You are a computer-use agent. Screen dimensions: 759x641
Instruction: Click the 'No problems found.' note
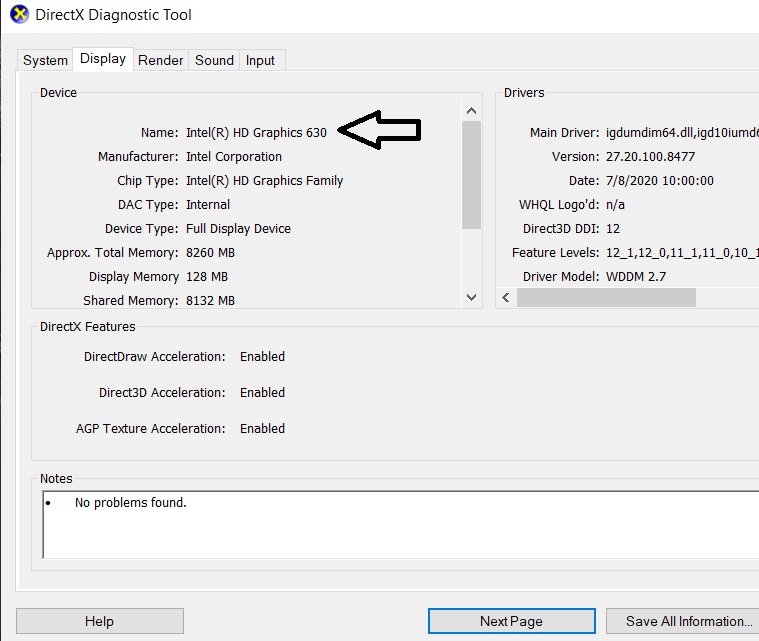click(131, 503)
